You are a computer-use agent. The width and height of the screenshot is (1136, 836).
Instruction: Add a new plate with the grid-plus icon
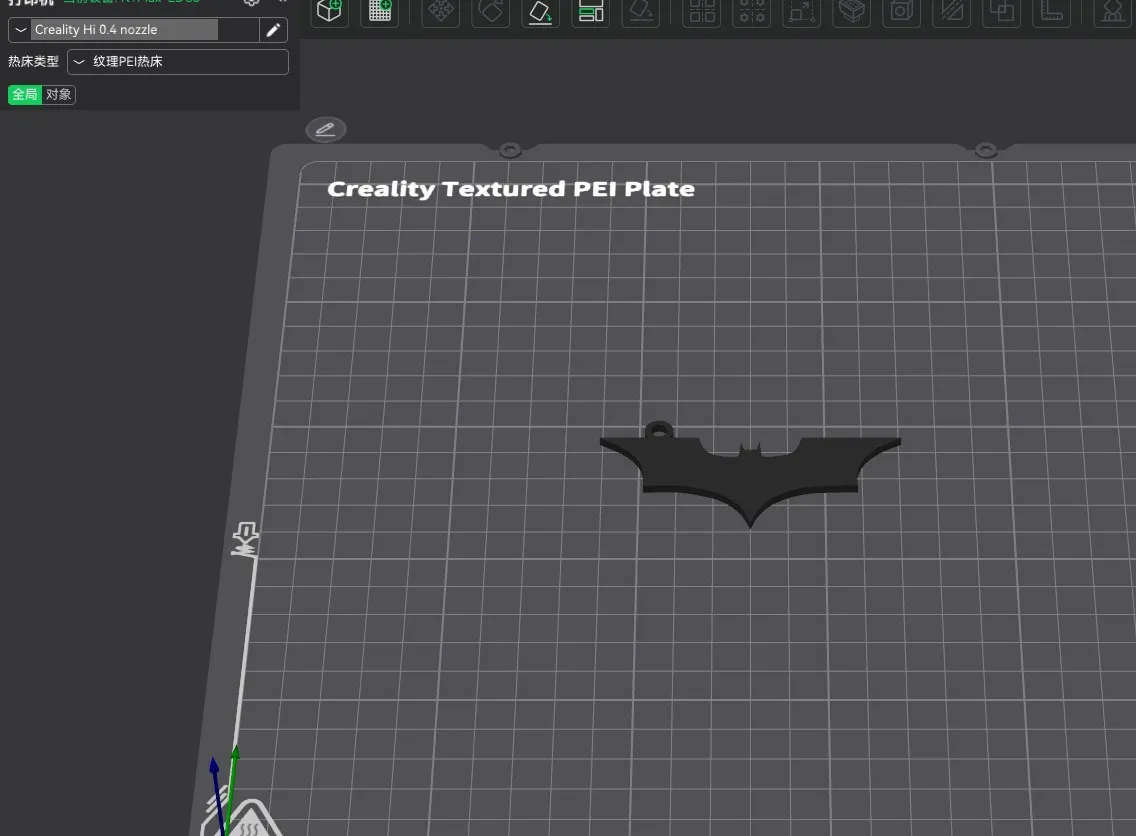coord(380,11)
